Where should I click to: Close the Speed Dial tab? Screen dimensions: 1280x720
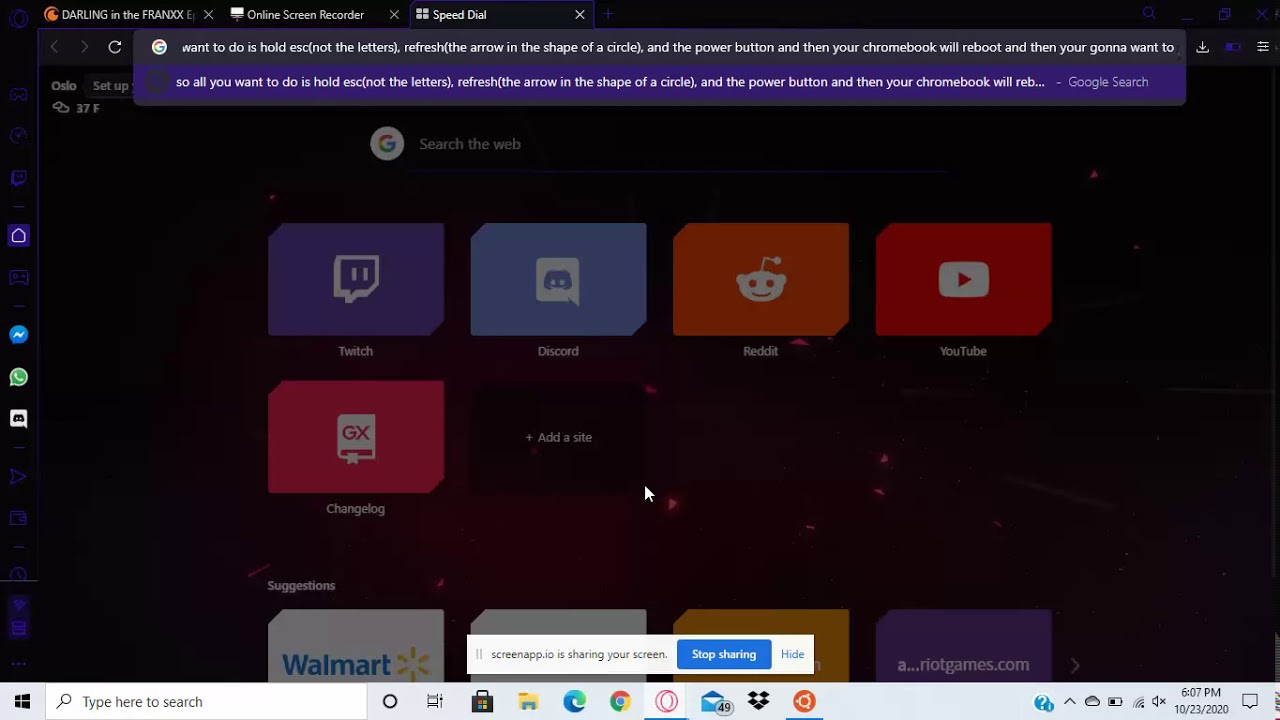point(580,15)
